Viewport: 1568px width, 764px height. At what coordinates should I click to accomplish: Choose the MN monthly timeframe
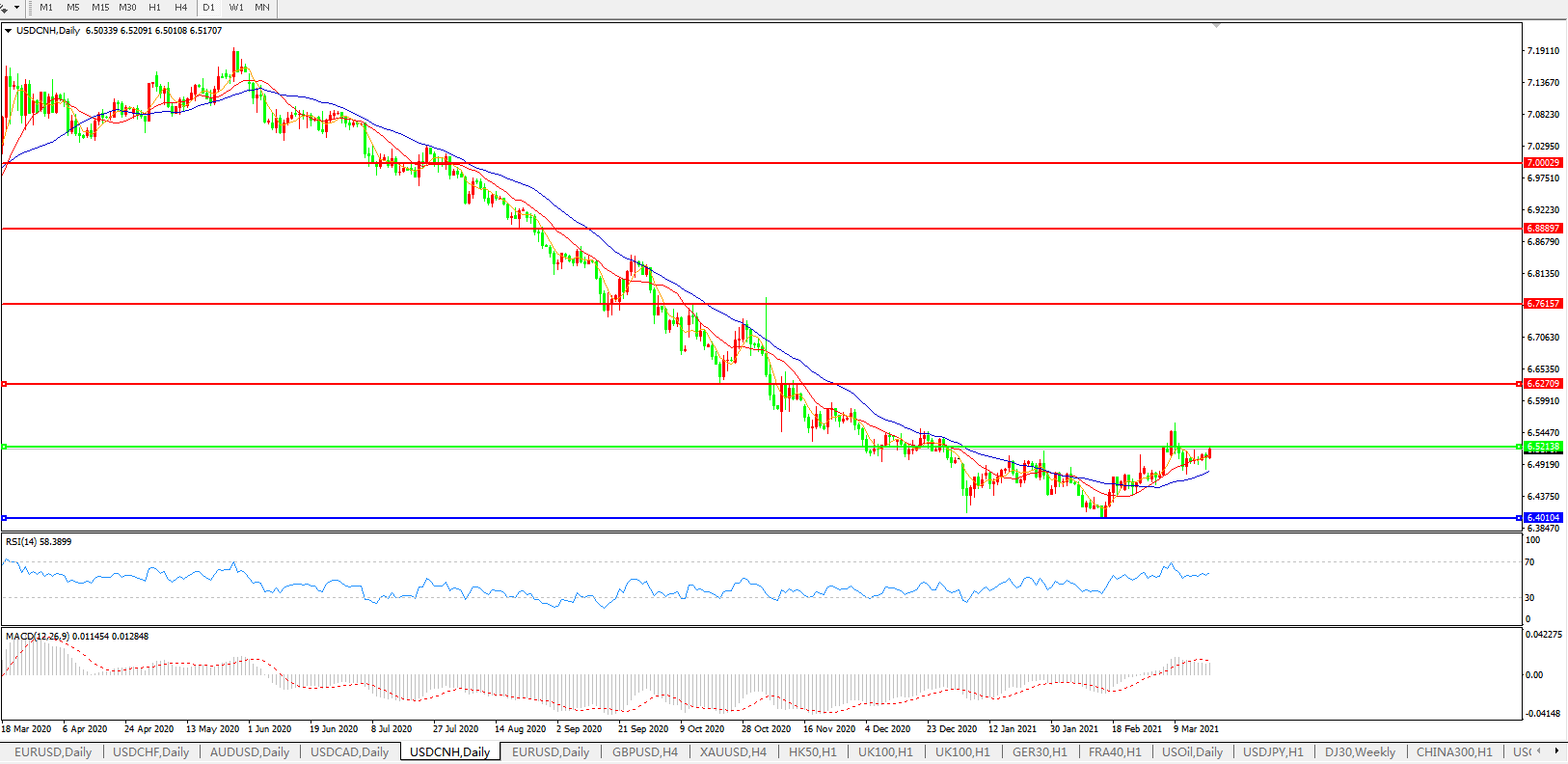(x=262, y=8)
